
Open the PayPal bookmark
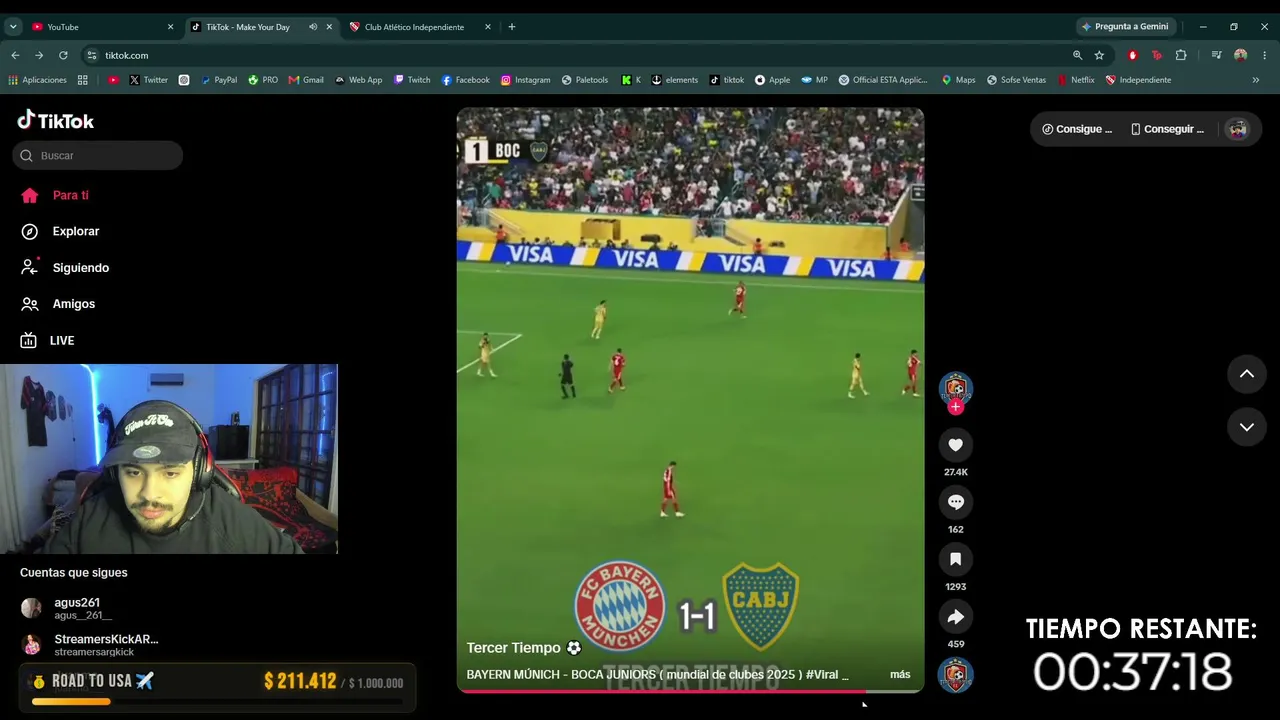218,80
